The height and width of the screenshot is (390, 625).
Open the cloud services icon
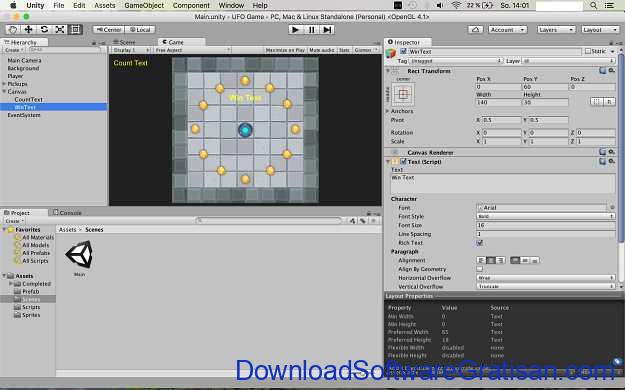(x=476, y=30)
